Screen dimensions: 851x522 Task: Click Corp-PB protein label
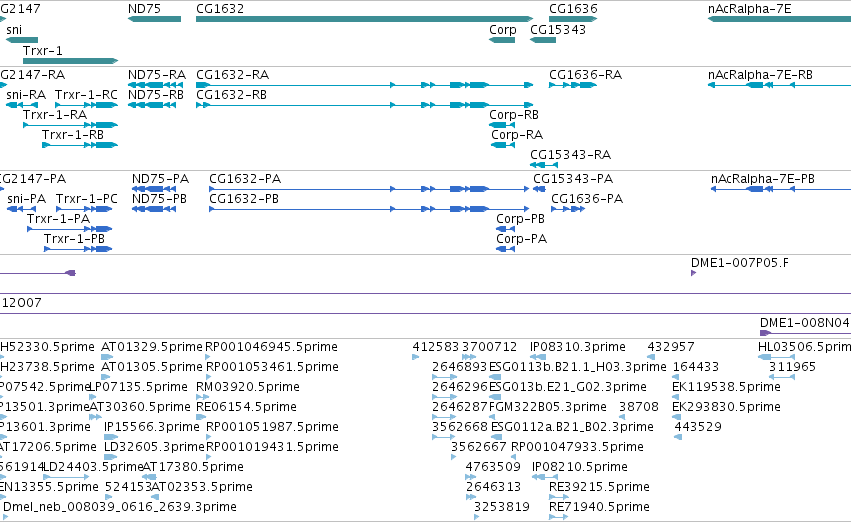[520, 219]
